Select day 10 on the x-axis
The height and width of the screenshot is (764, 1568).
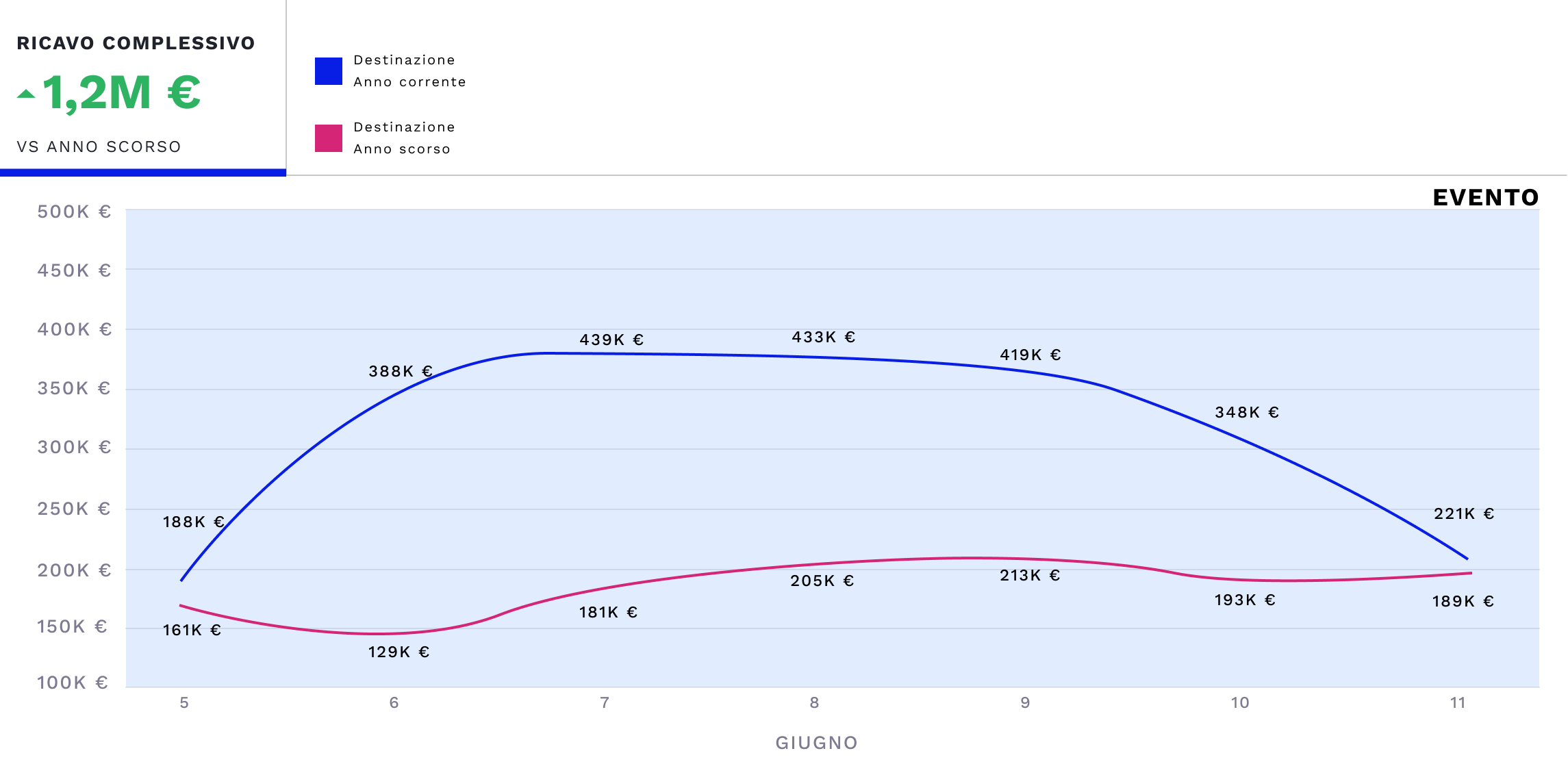1240,702
